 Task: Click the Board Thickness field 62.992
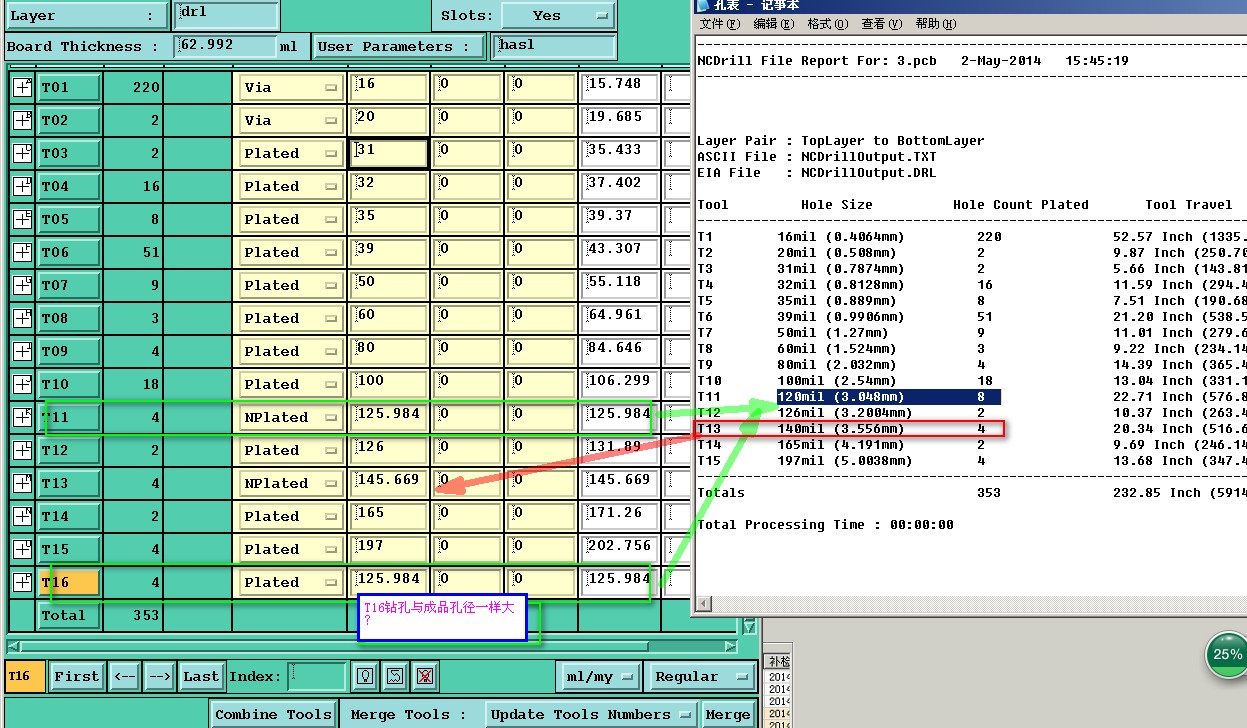pyautogui.click(x=226, y=46)
